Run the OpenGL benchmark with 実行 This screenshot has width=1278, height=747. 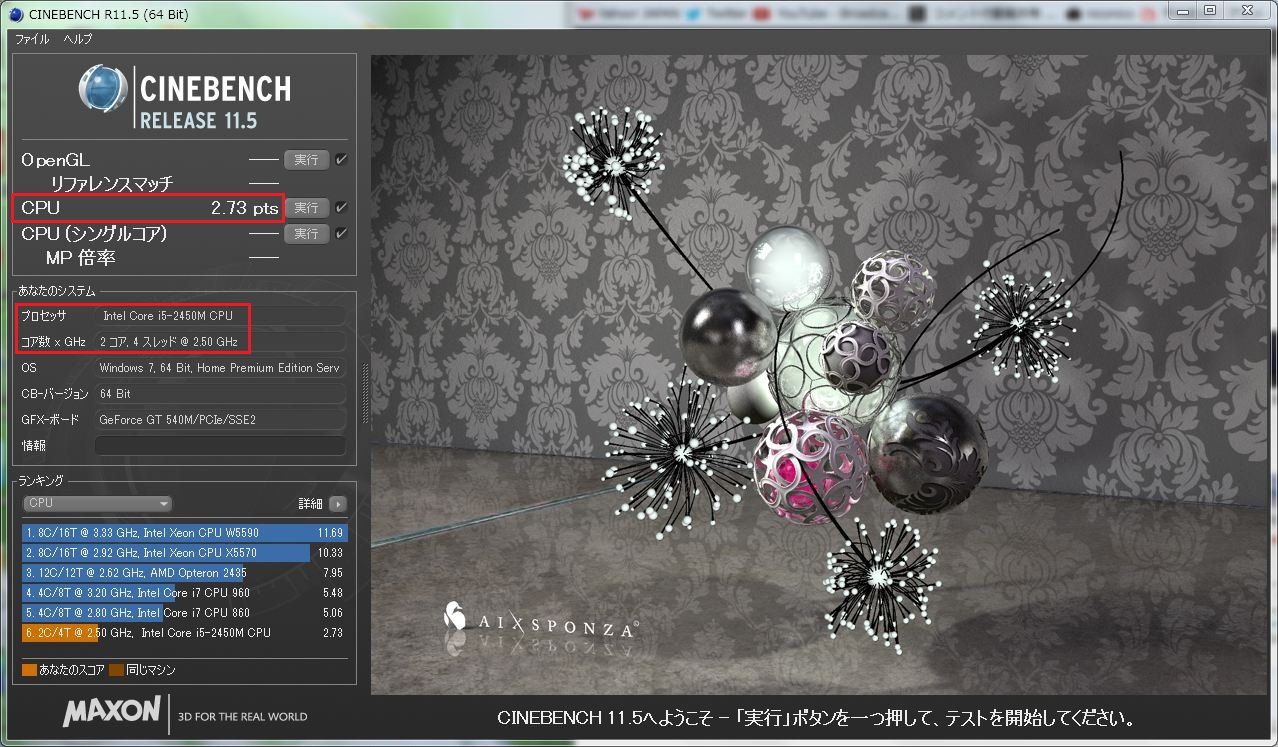pyautogui.click(x=306, y=160)
